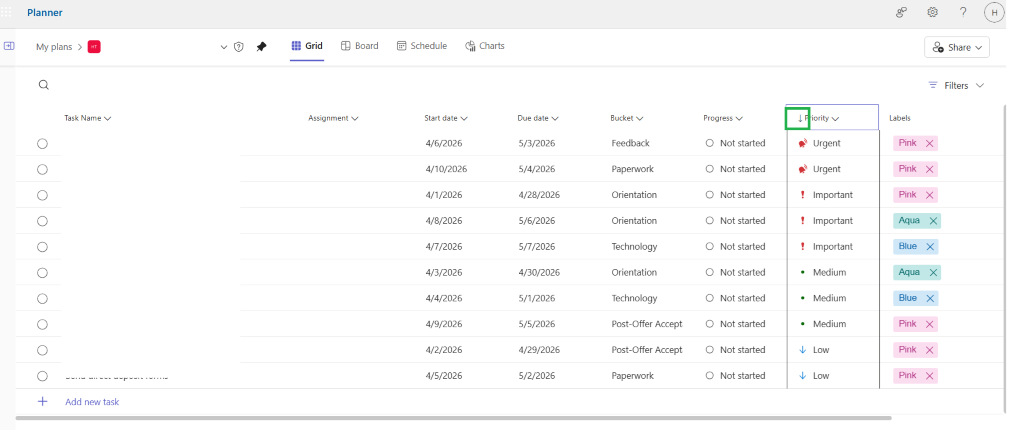This screenshot has height=430, width=1024.
Task: Mark task due 5/1/2026 complete
Action: pyautogui.click(x=42, y=299)
